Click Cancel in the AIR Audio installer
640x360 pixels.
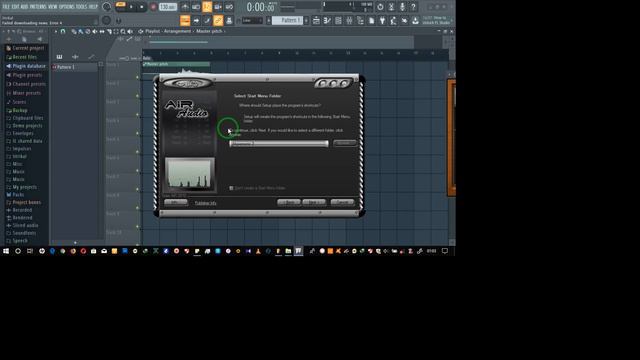[x=342, y=202]
